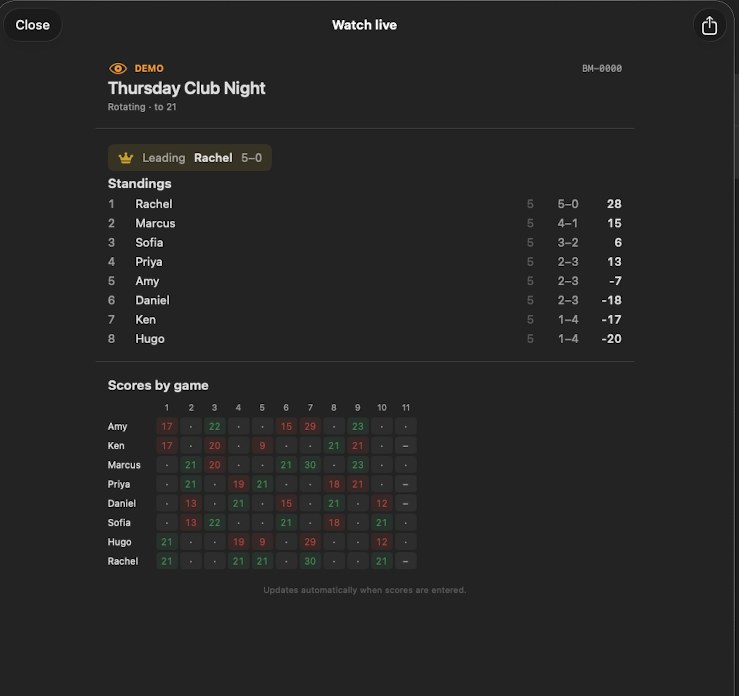Select Sofia in the standings list
The height and width of the screenshot is (696, 739).
tap(364, 243)
